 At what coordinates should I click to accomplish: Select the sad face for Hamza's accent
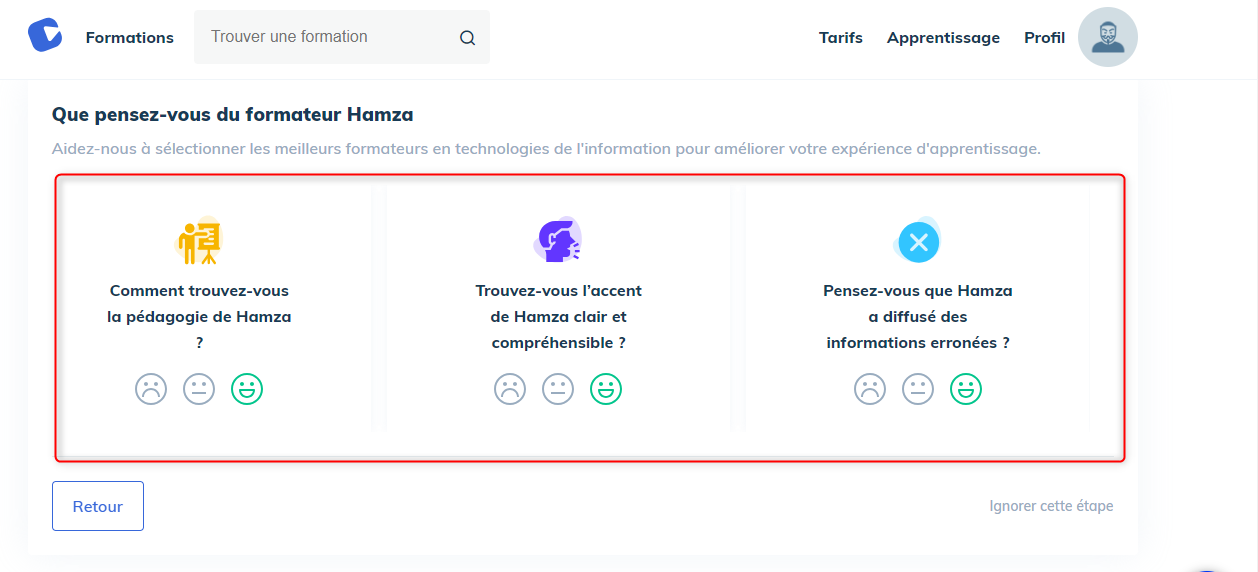[510, 389]
